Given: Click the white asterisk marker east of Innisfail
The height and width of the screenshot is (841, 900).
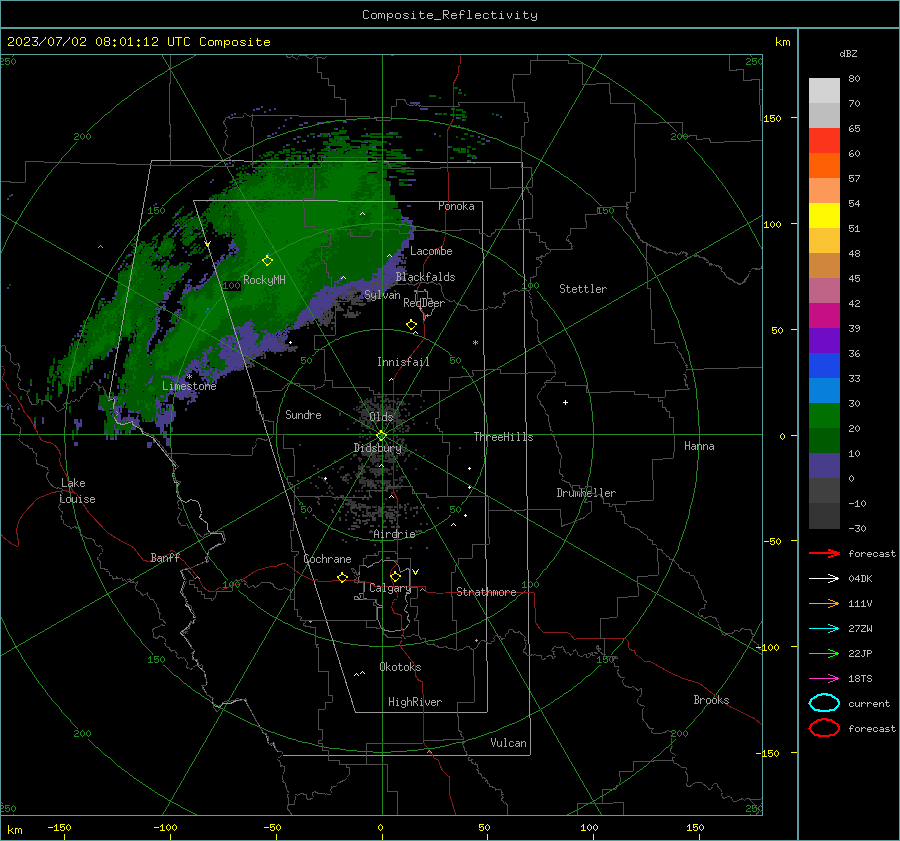Looking at the screenshot, I should [x=475, y=343].
